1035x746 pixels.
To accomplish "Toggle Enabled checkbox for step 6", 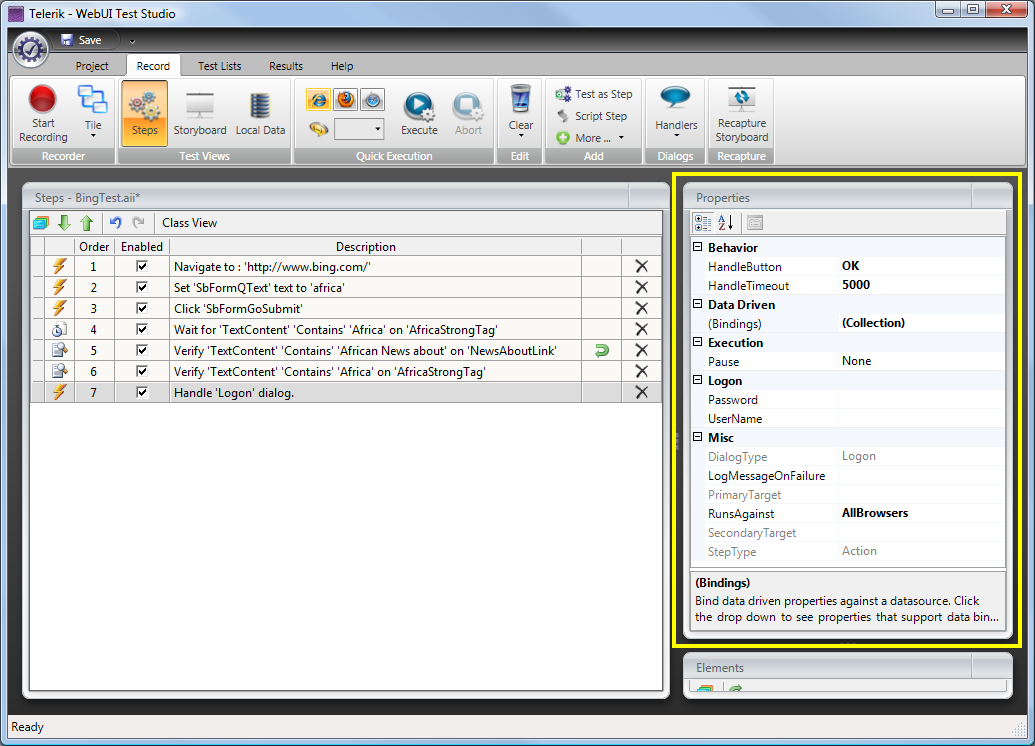I will click(x=142, y=371).
